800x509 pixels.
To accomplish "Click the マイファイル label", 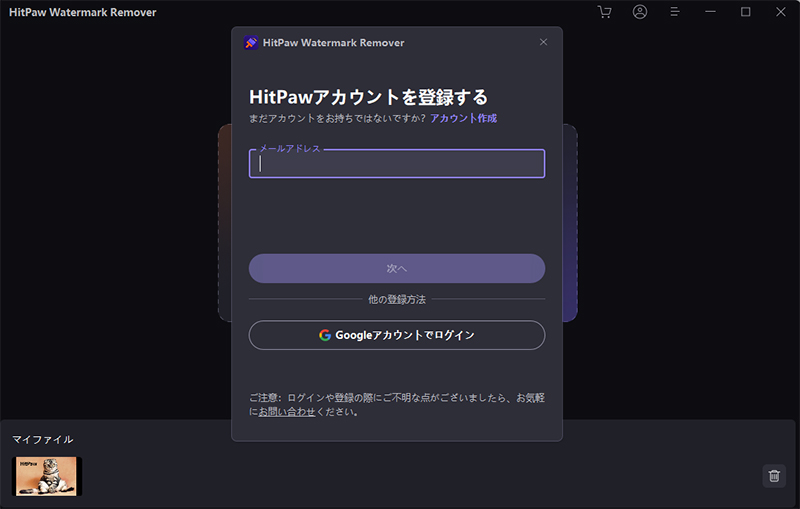I will pyautogui.click(x=43, y=440).
